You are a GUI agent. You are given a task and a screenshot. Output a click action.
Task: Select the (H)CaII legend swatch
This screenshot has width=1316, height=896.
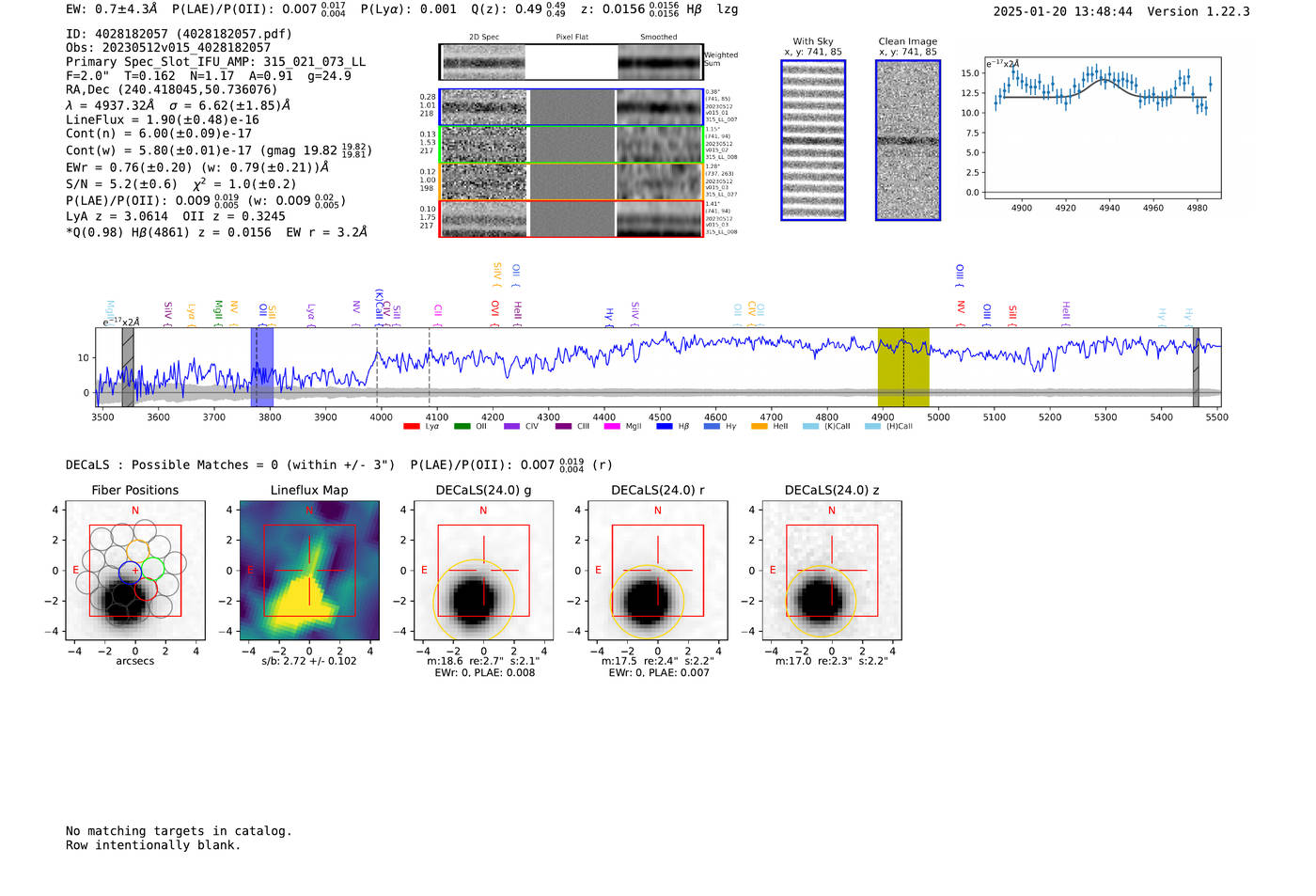872,427
